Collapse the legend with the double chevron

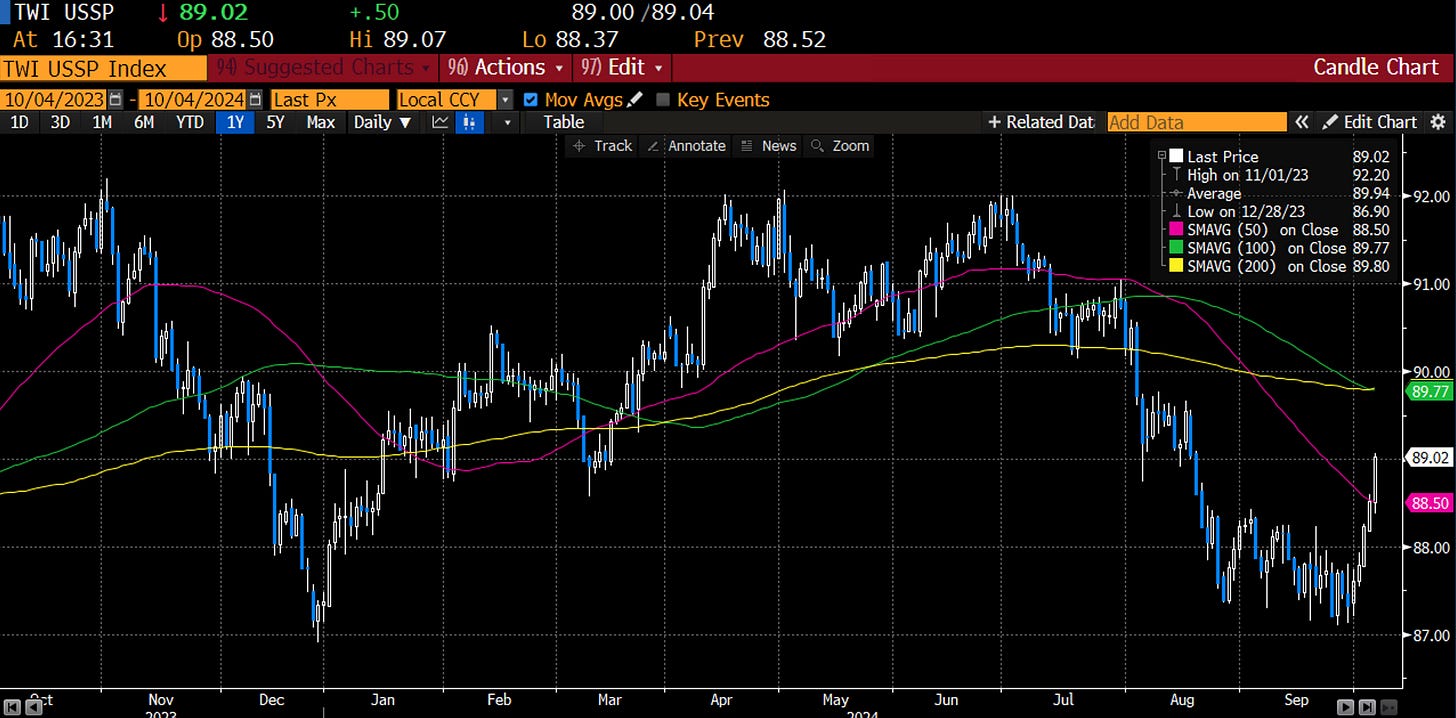[x=1303, y=122]
